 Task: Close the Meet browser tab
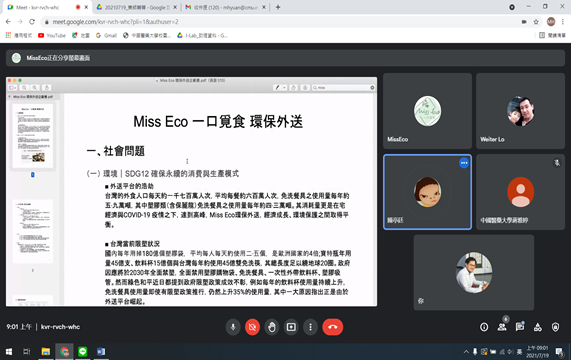(86, 7)
